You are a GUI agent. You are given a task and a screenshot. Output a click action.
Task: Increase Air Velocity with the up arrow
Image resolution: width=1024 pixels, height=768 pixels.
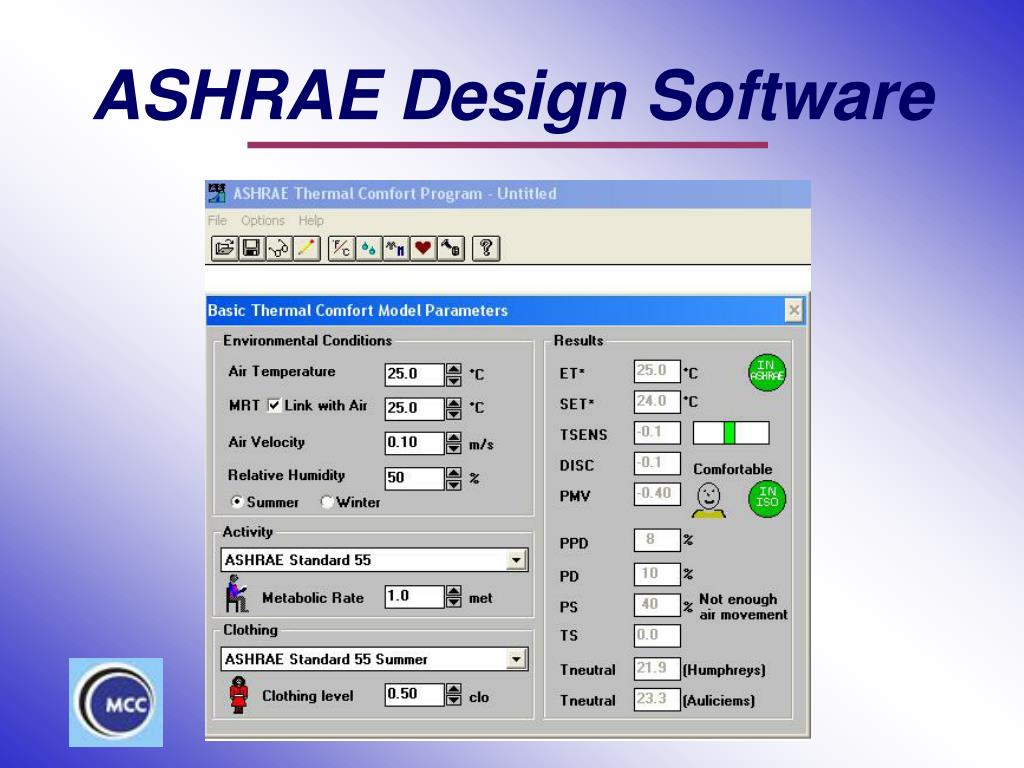[453, 438]
